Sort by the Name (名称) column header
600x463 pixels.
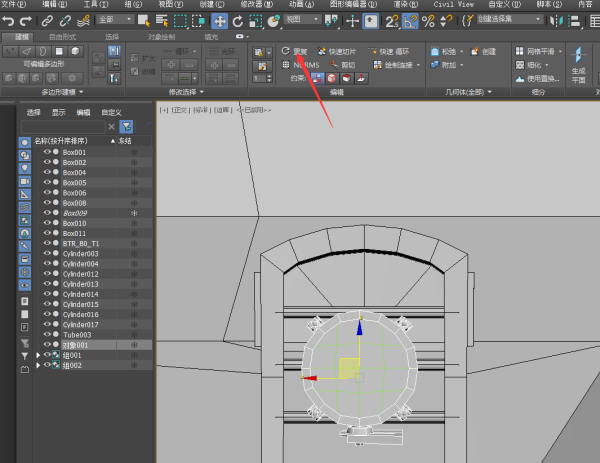click(x=74, y=141)
